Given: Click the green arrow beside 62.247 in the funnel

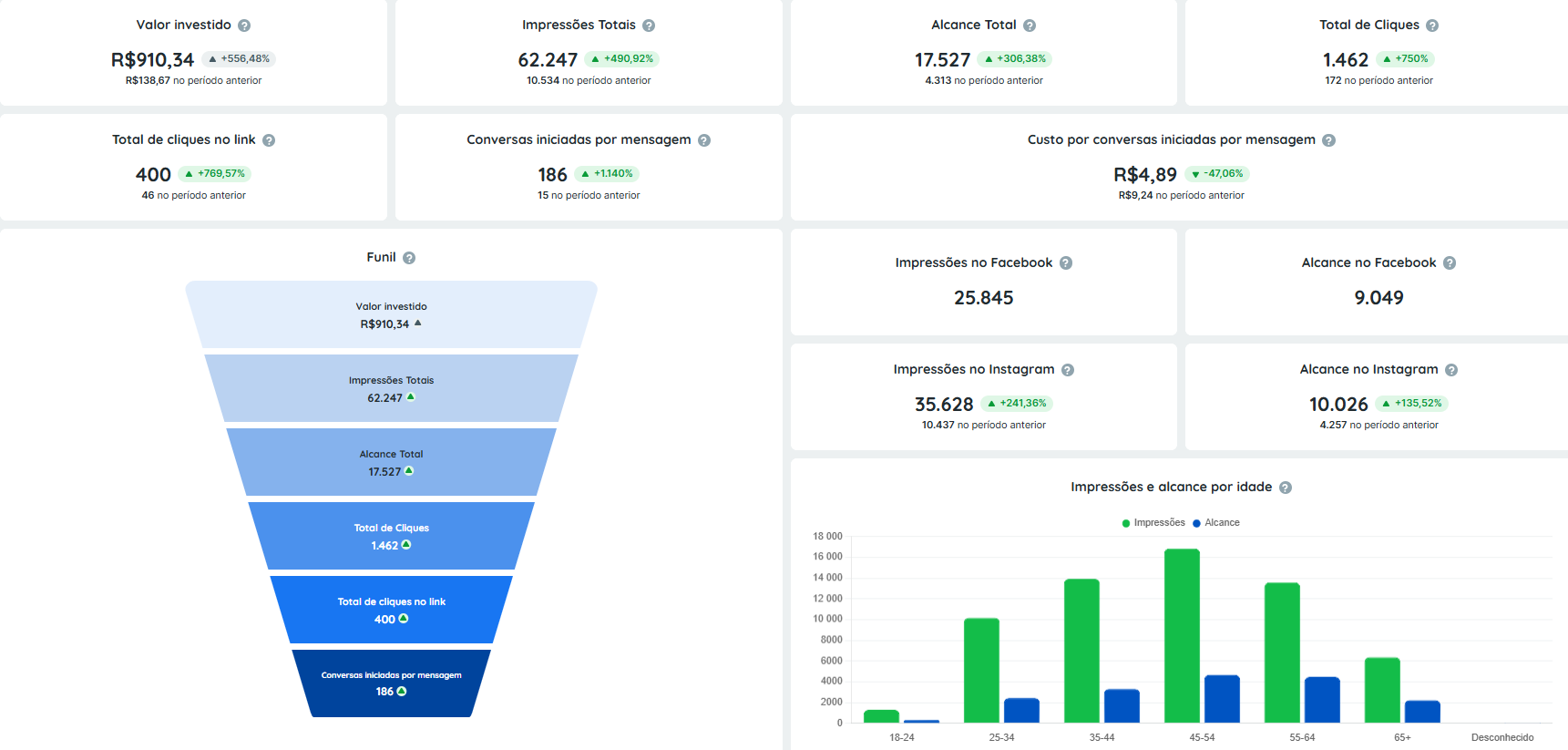Looking at the screenshot, I should [x=411, y=396].
